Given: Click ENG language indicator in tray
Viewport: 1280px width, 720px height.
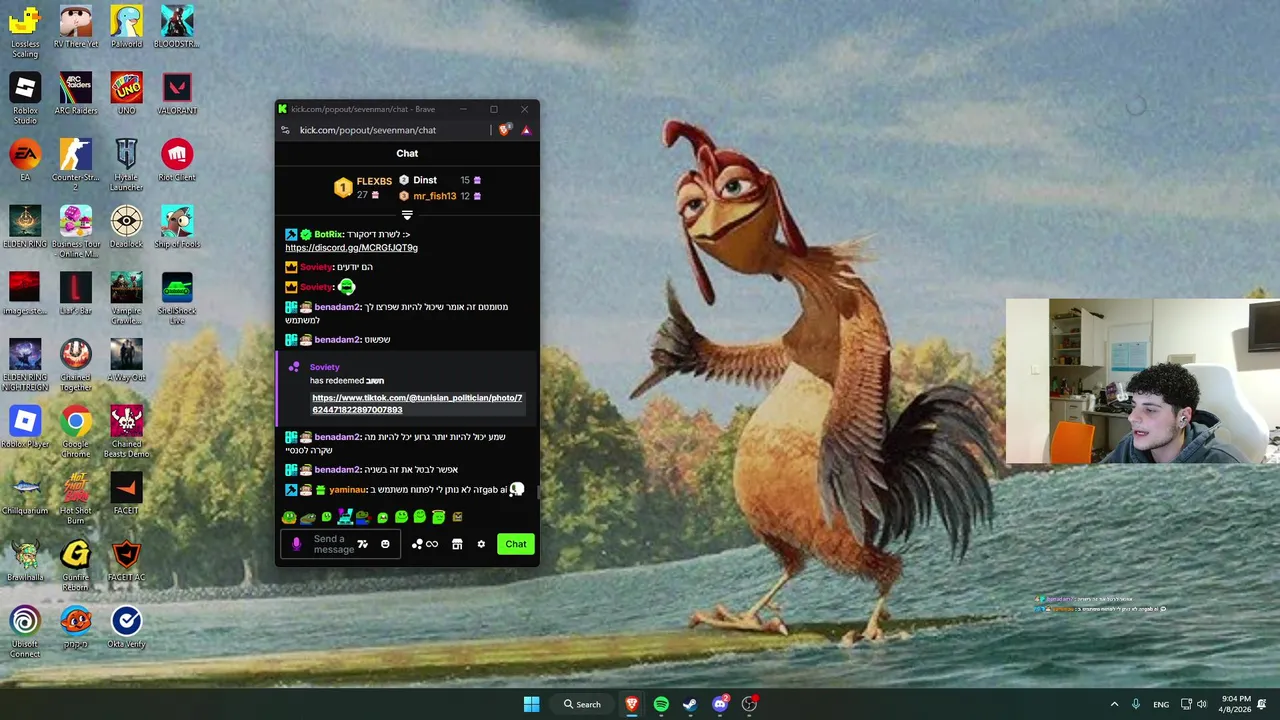Looking at the screenshot, I should (x=1161, y=704).
